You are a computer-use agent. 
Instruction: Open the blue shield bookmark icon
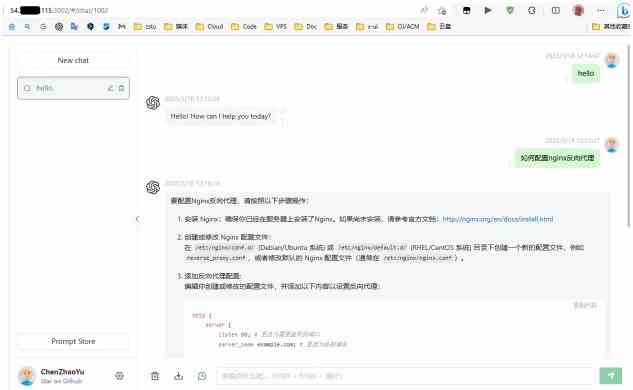click(106, 27)
